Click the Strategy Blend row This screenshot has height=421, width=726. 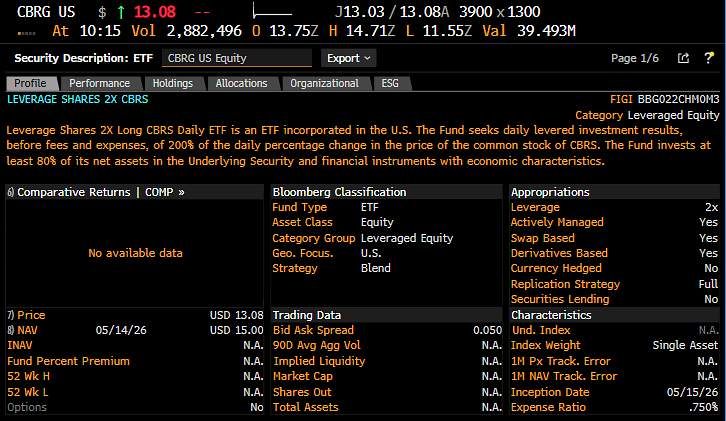(386, 269)
